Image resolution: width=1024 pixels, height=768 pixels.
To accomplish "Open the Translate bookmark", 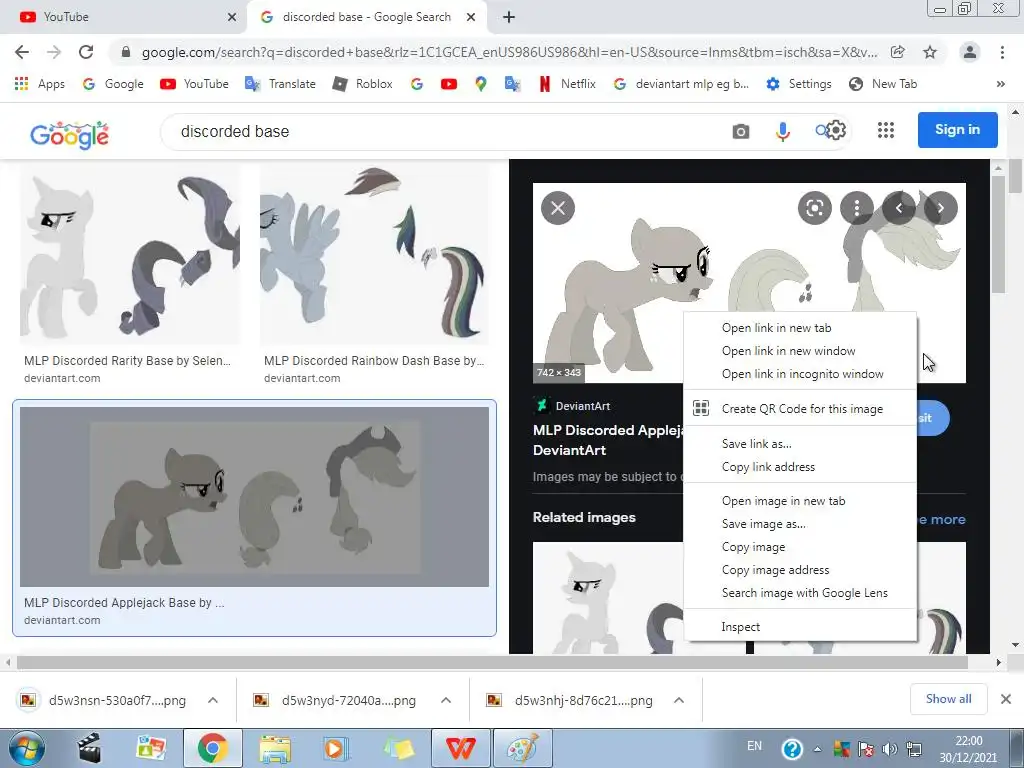I will pyautogui.click(x=280, y=84).
